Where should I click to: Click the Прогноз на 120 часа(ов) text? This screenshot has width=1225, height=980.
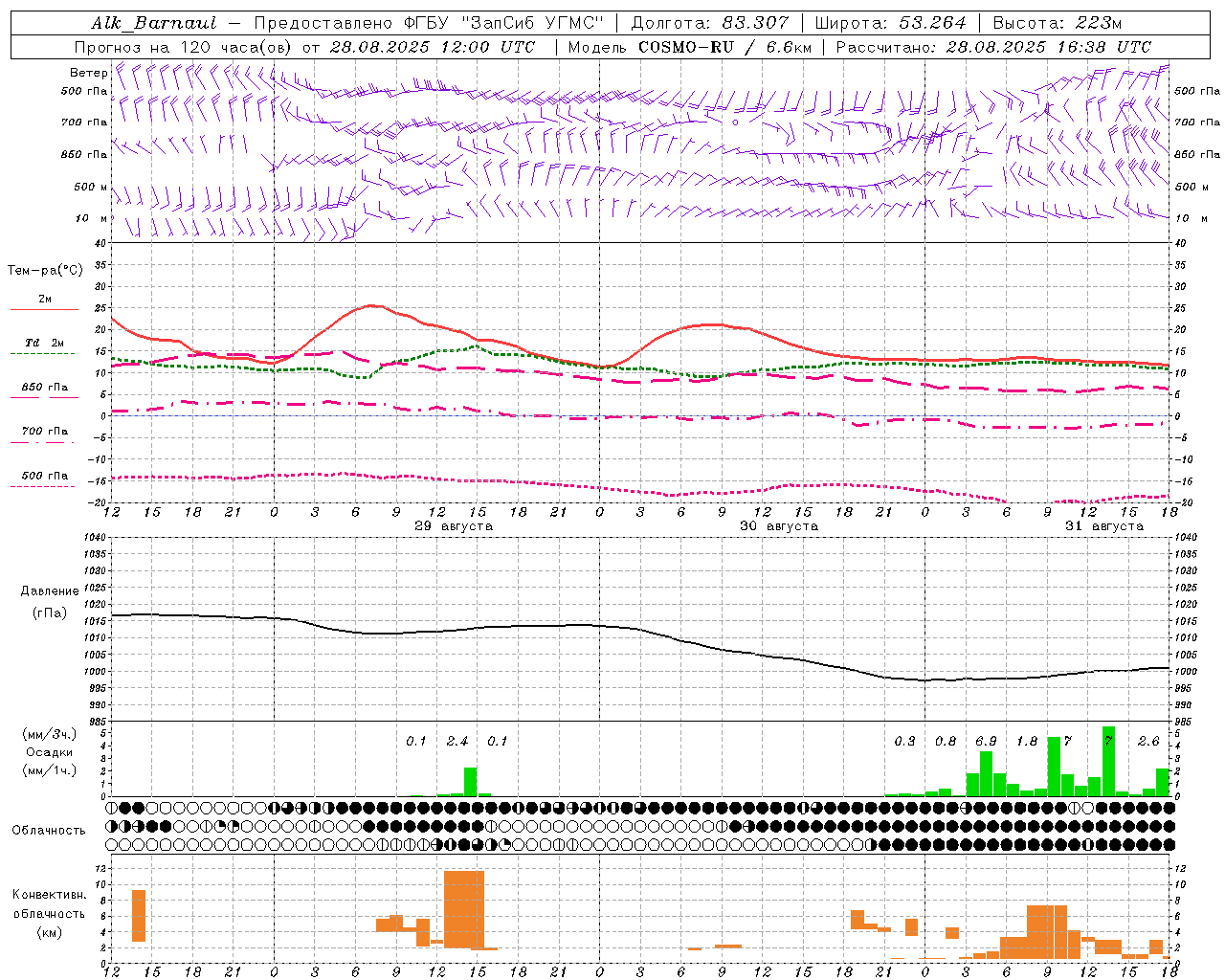[x=183, y=47]
